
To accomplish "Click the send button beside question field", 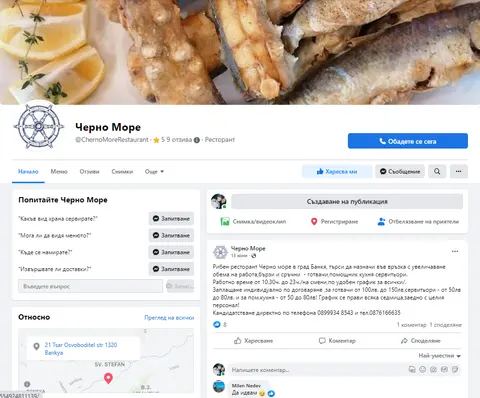I will click(x=180, y=286).
